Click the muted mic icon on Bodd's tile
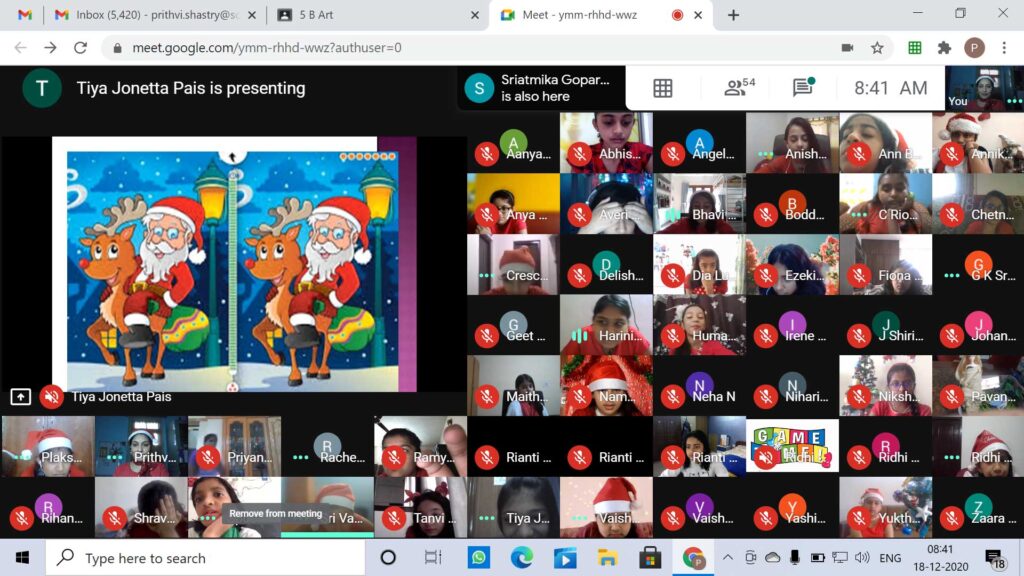Viewport: 1024px width, 576px height. 765,214
